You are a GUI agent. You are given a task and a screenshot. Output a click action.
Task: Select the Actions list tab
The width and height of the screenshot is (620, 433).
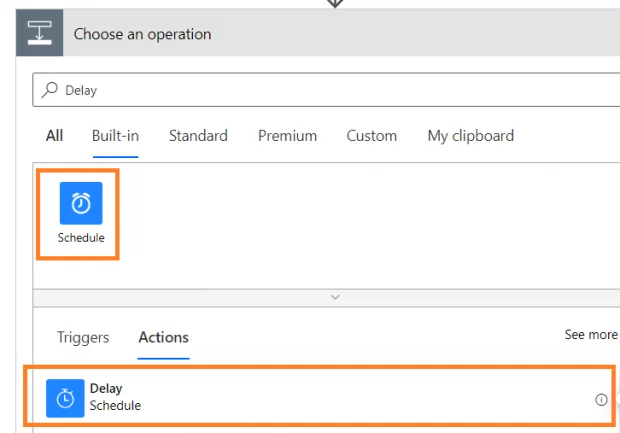click(163, 337)
